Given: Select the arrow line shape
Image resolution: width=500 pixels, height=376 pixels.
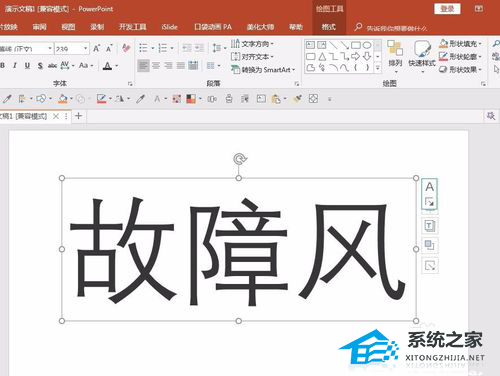Looking at the screenshot, I should pyautogui.click(x=344, y=45).
